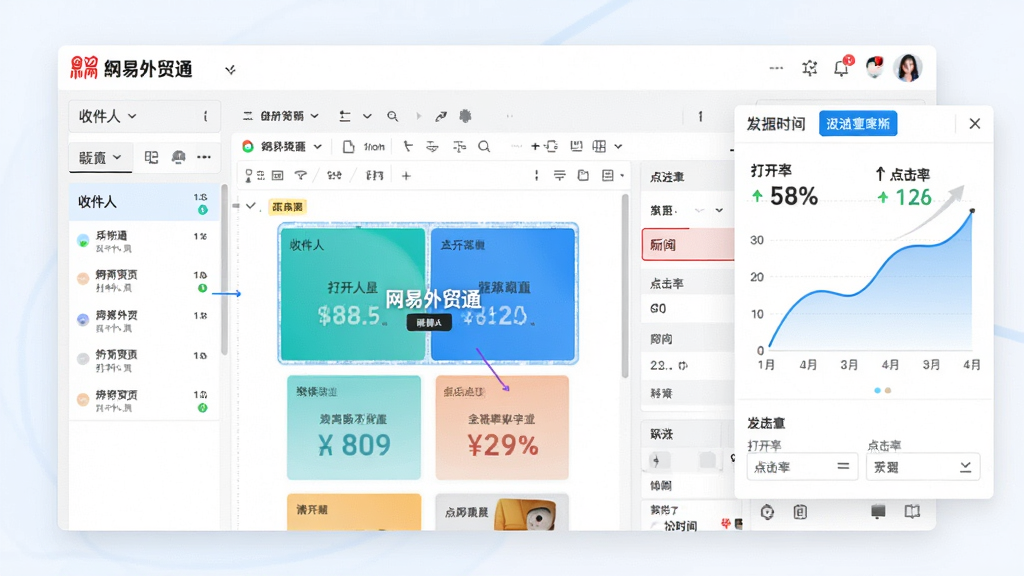Click the dark label button under 网易外贸通

(x=429, y=323)
